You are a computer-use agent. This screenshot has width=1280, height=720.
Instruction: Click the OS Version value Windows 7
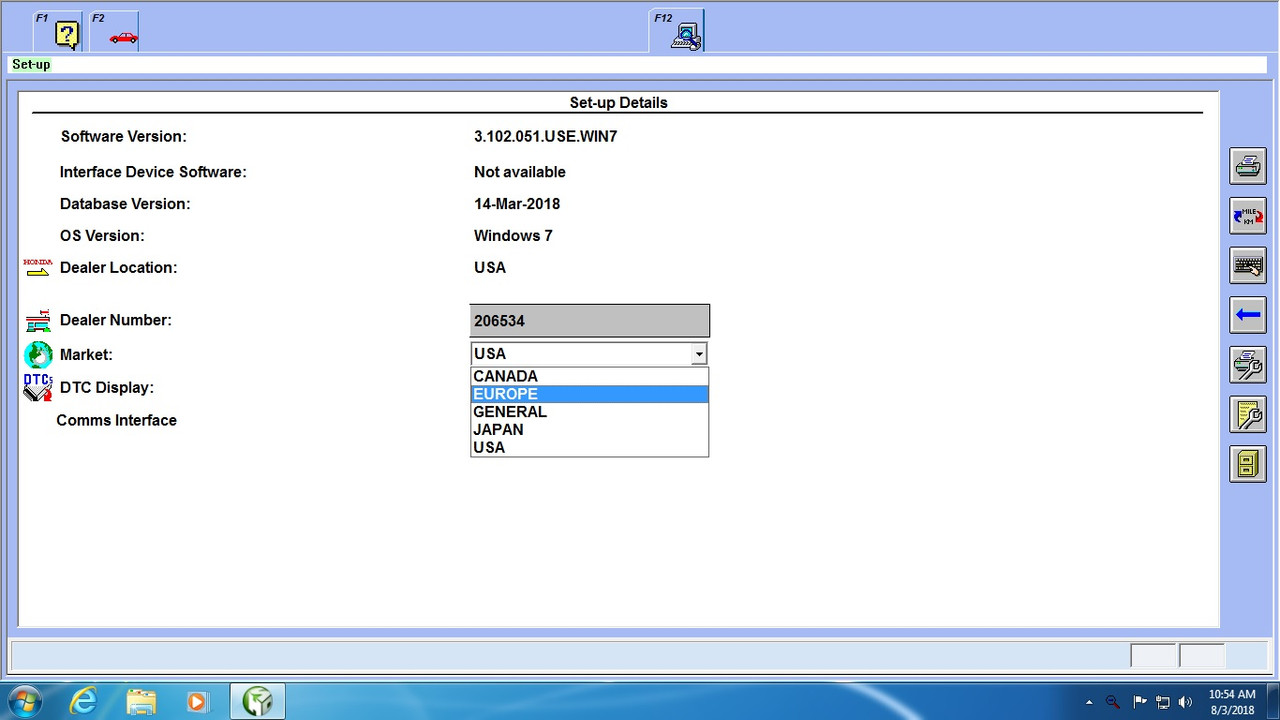tap(513, 236)
